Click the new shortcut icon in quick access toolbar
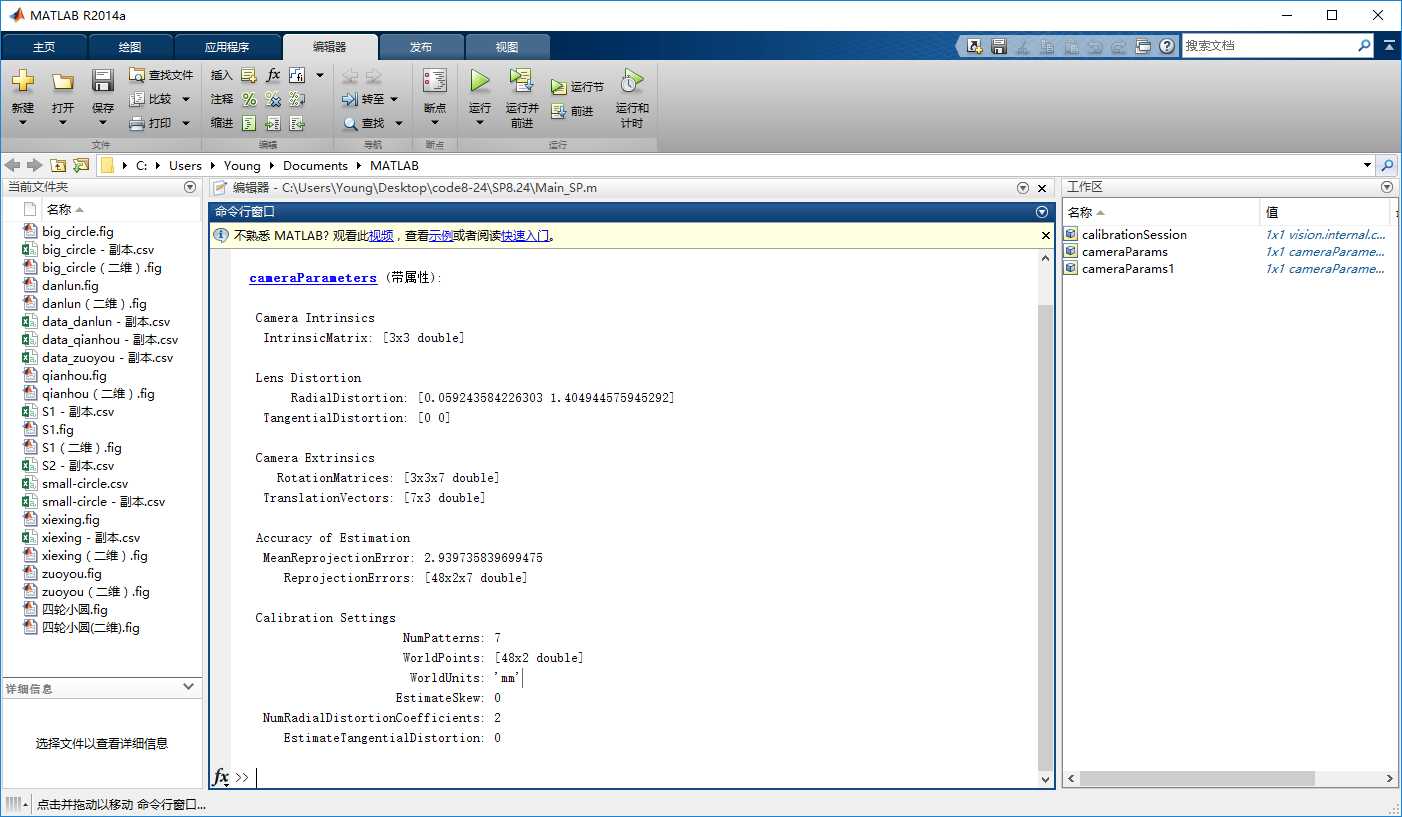1402x817 pixels. (x=974, y=46)
